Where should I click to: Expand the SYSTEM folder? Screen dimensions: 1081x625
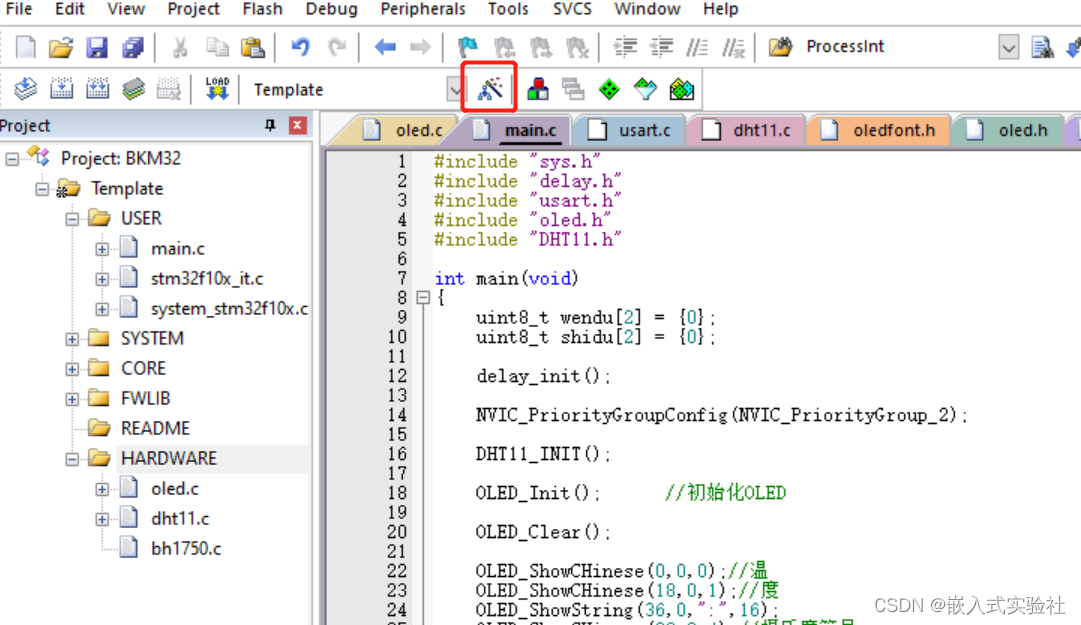[x=72, y=339]
